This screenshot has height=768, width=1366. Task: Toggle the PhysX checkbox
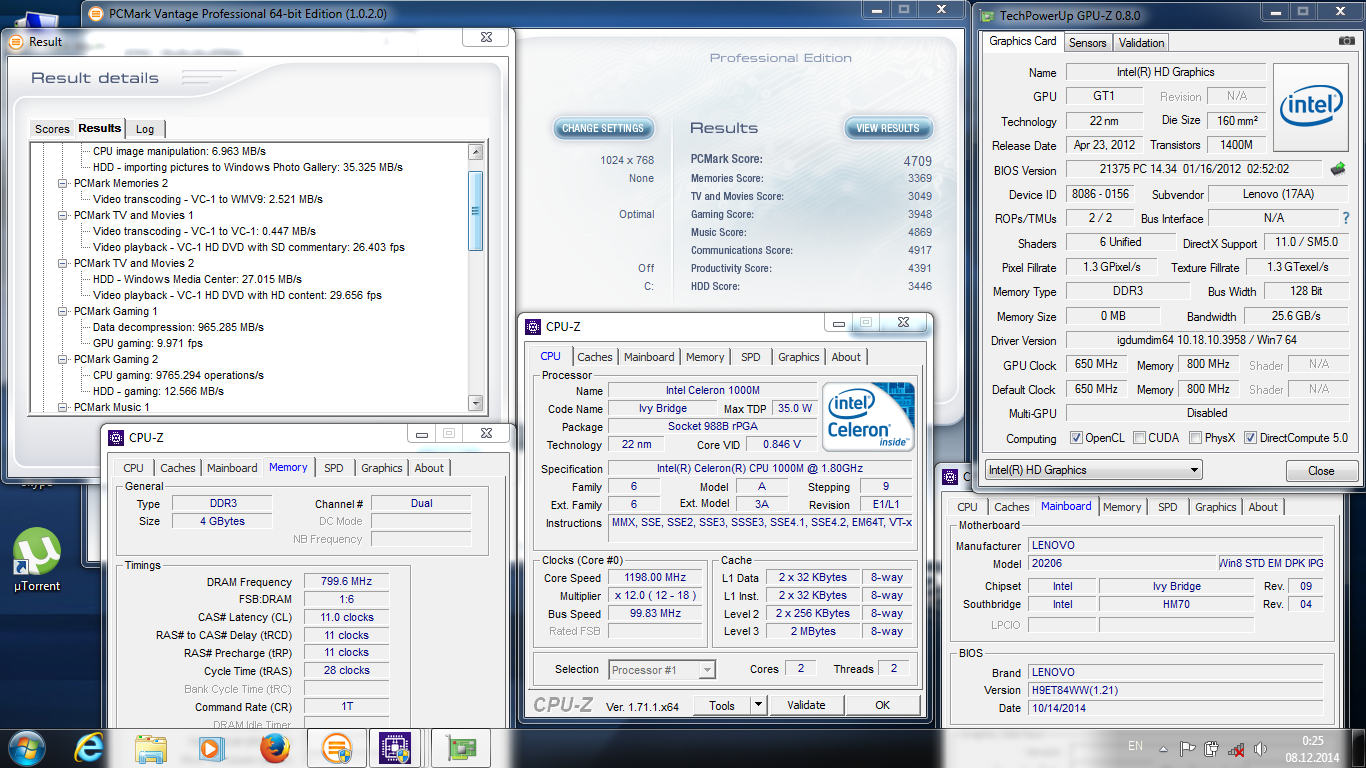[1195, 438]
